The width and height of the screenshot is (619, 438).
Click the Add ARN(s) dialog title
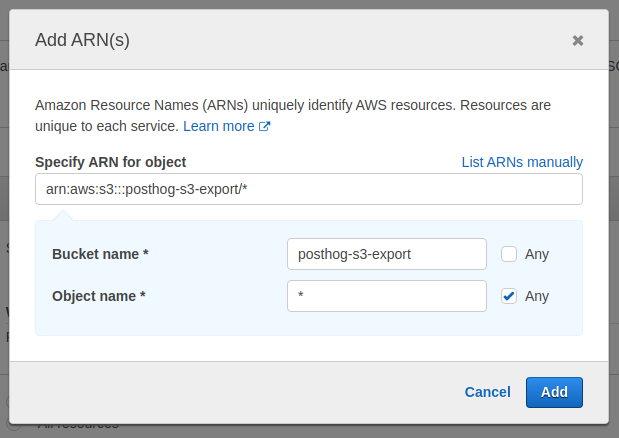pos(82,40)
